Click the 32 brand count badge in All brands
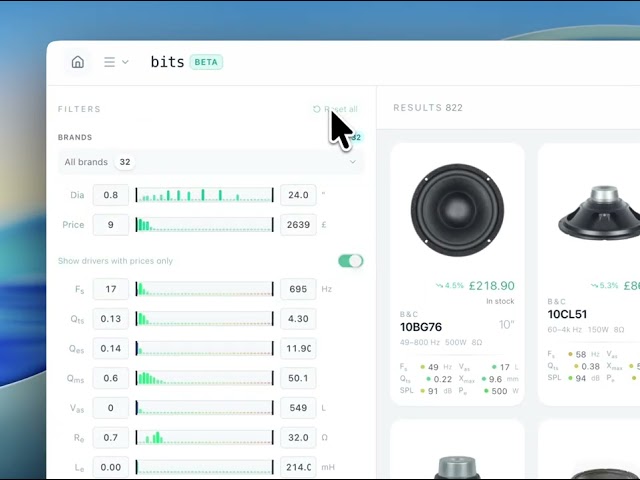 click(x=125, y=162)
